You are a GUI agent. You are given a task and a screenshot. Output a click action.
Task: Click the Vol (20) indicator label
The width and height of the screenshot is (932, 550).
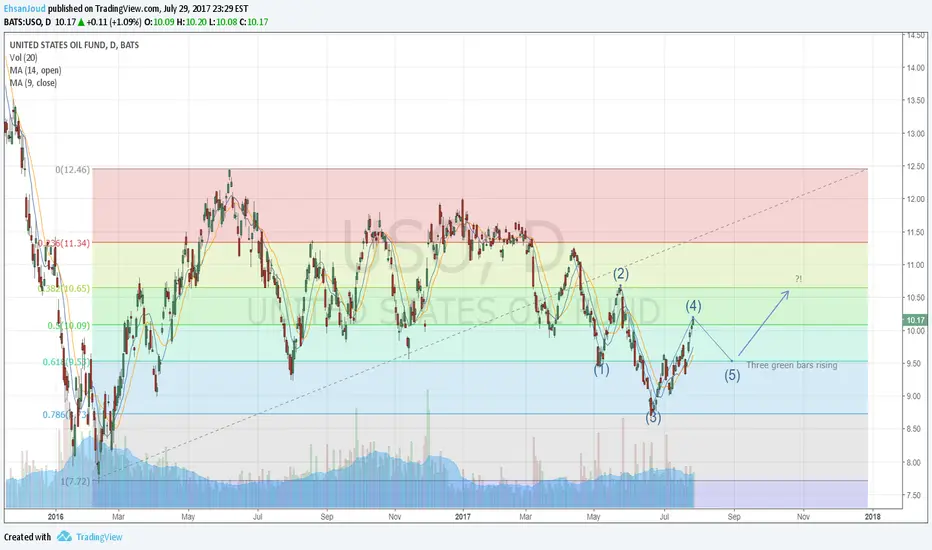(x=23, y=58)
